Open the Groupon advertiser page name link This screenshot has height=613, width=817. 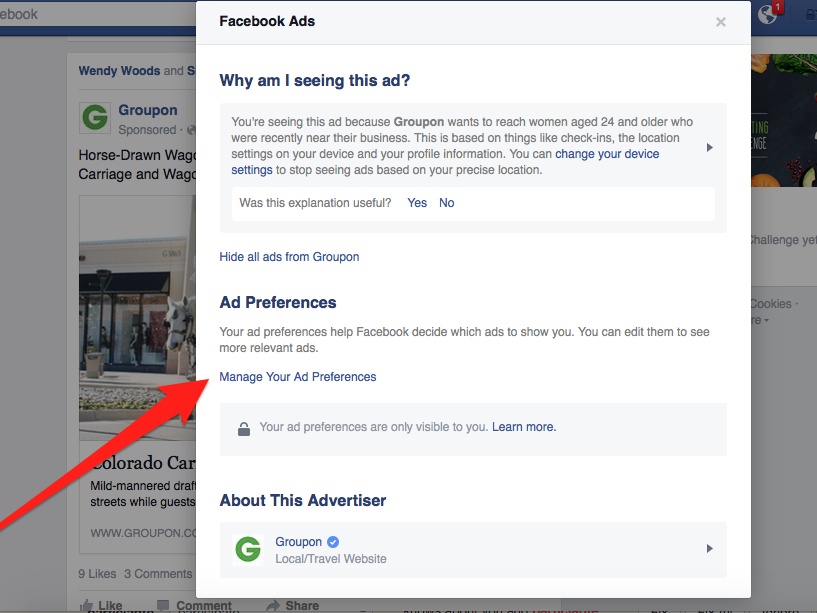299,542
